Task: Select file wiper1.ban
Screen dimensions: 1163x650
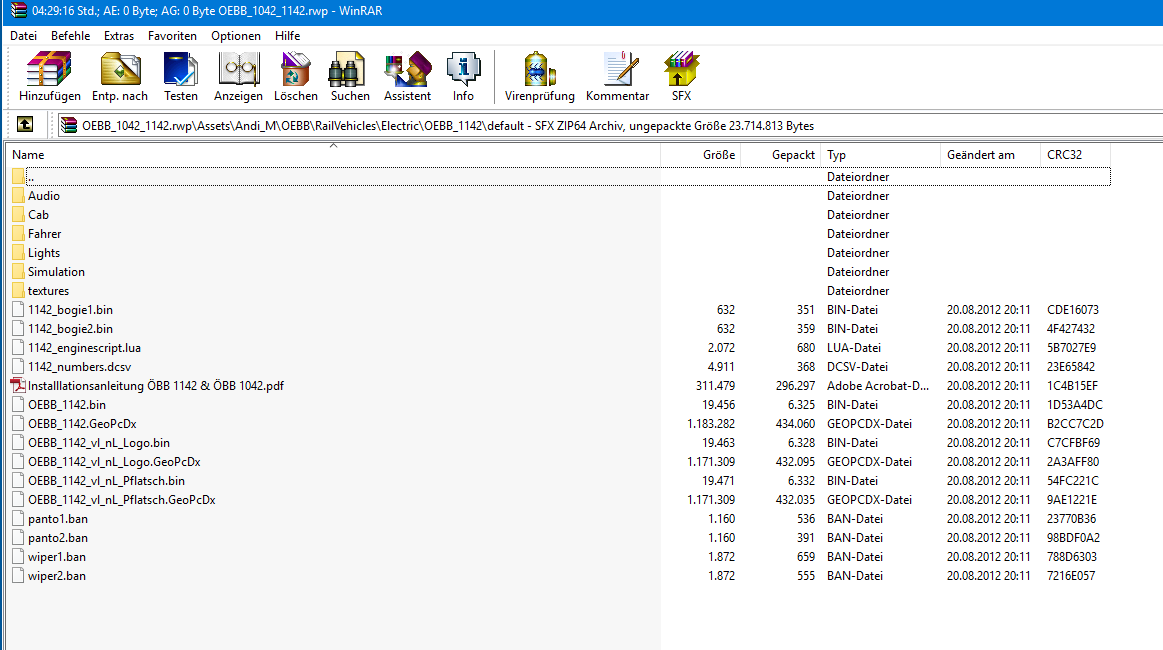Action: [57, 557]
